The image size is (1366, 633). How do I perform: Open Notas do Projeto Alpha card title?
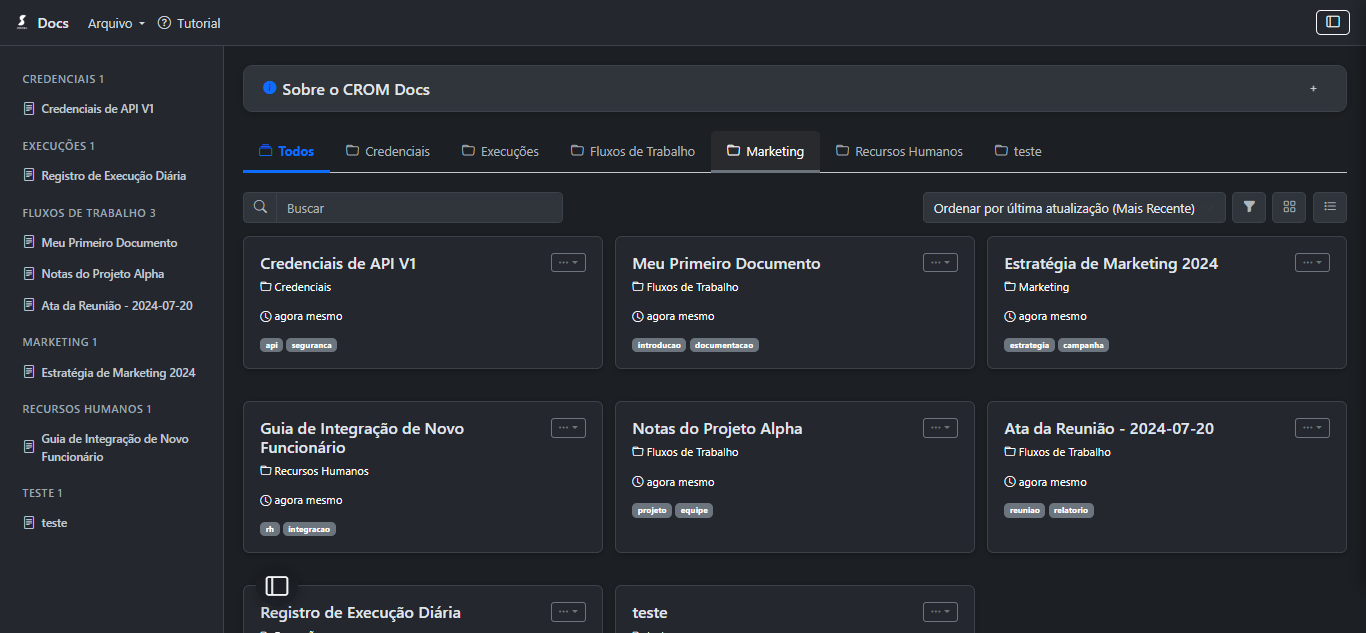pos(717,429)
